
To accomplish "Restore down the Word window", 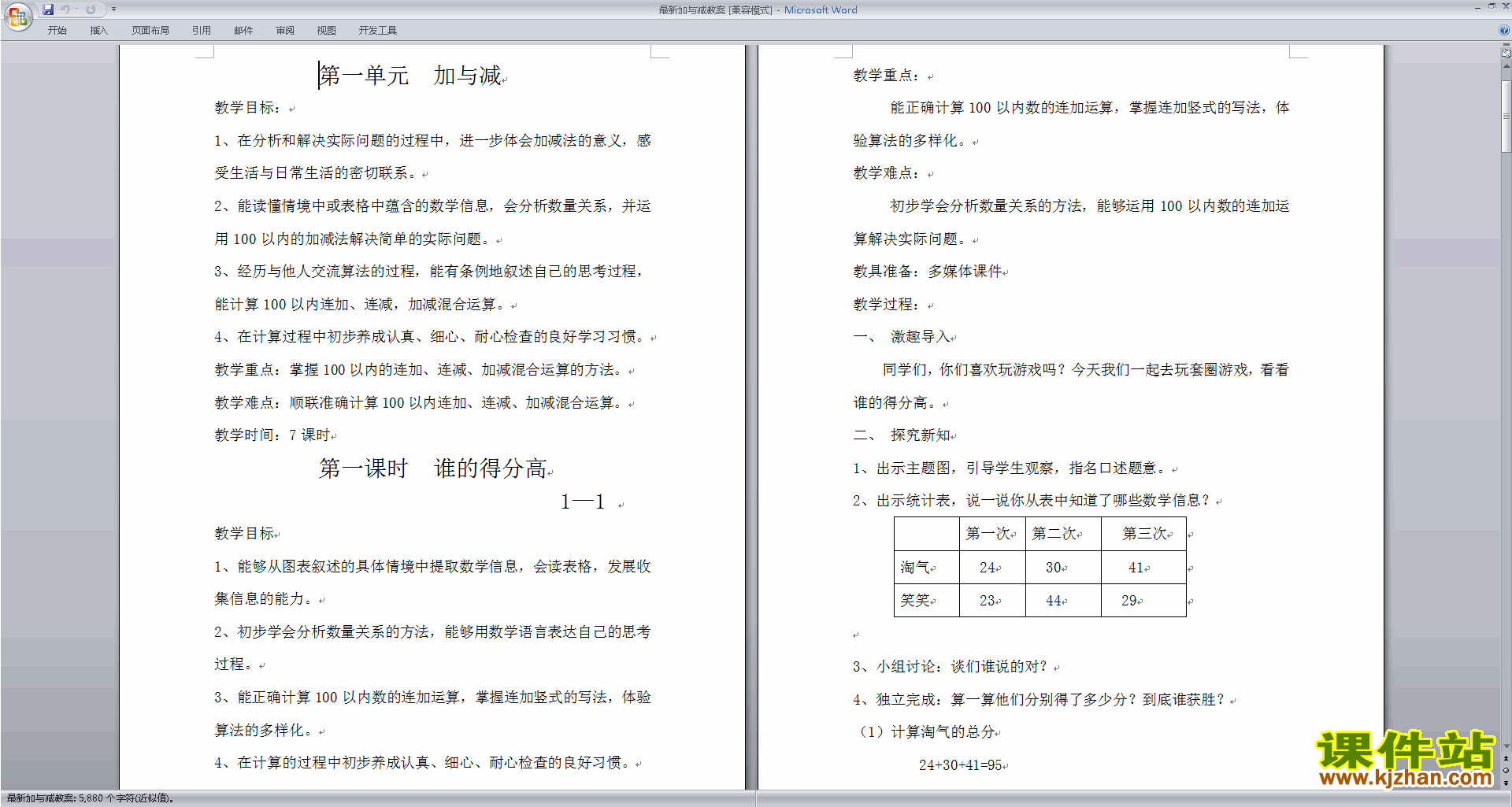I will coord(1492,6).
